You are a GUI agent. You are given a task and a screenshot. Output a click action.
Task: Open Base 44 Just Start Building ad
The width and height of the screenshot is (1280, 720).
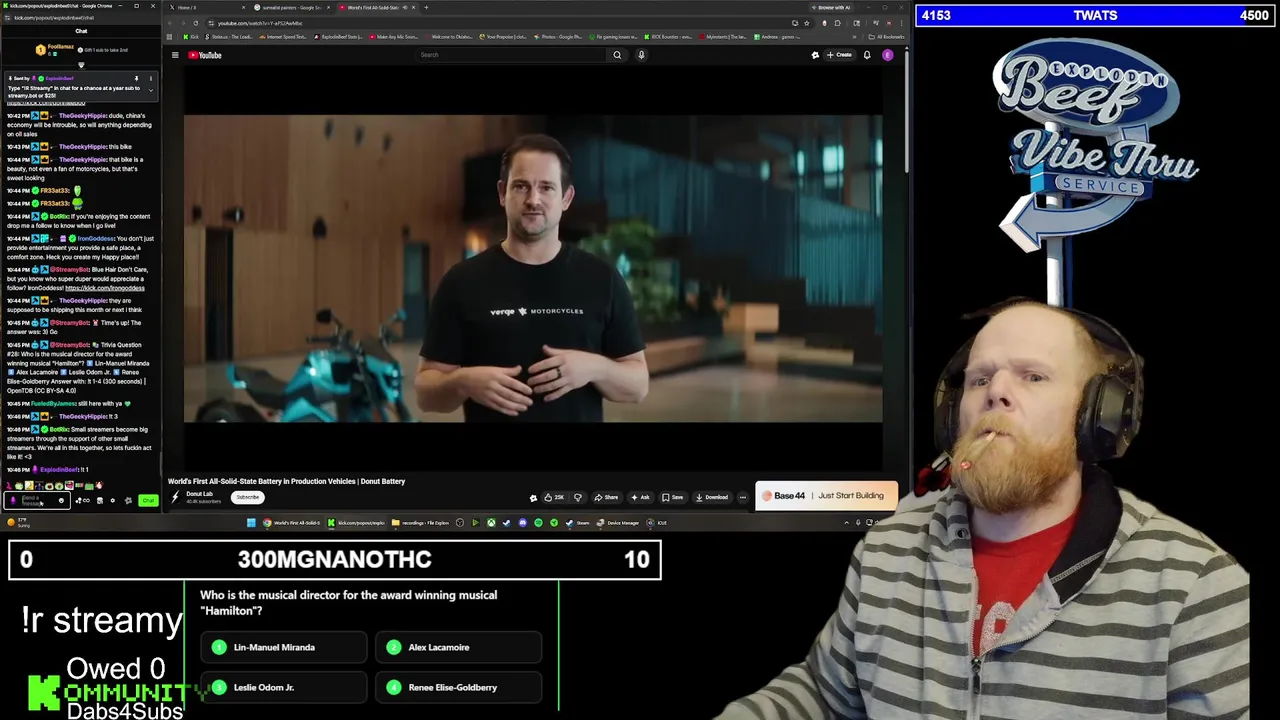pos(826,496)
